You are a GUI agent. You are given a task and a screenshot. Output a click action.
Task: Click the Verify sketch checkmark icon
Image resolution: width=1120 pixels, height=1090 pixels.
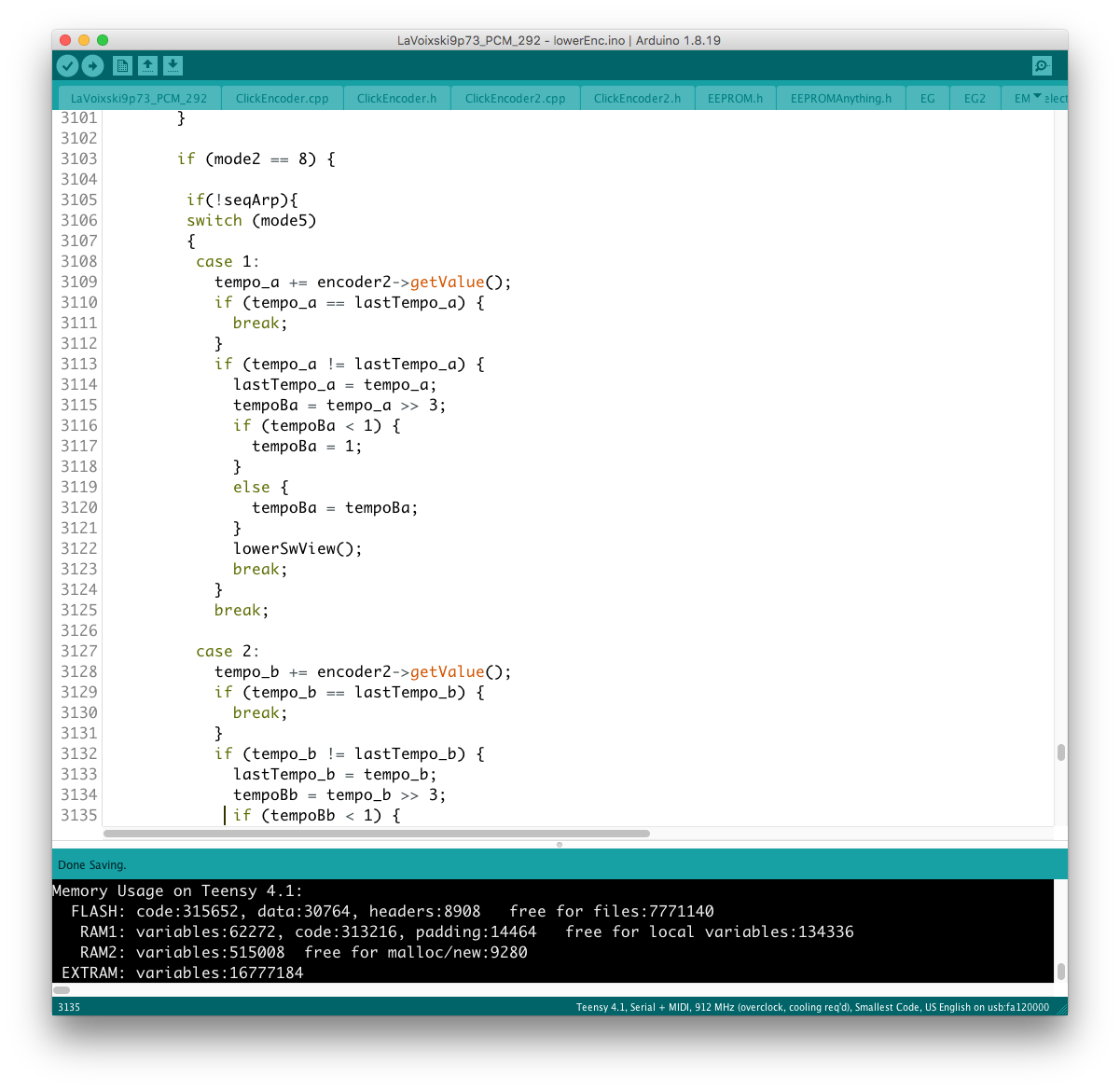point(67,65)
